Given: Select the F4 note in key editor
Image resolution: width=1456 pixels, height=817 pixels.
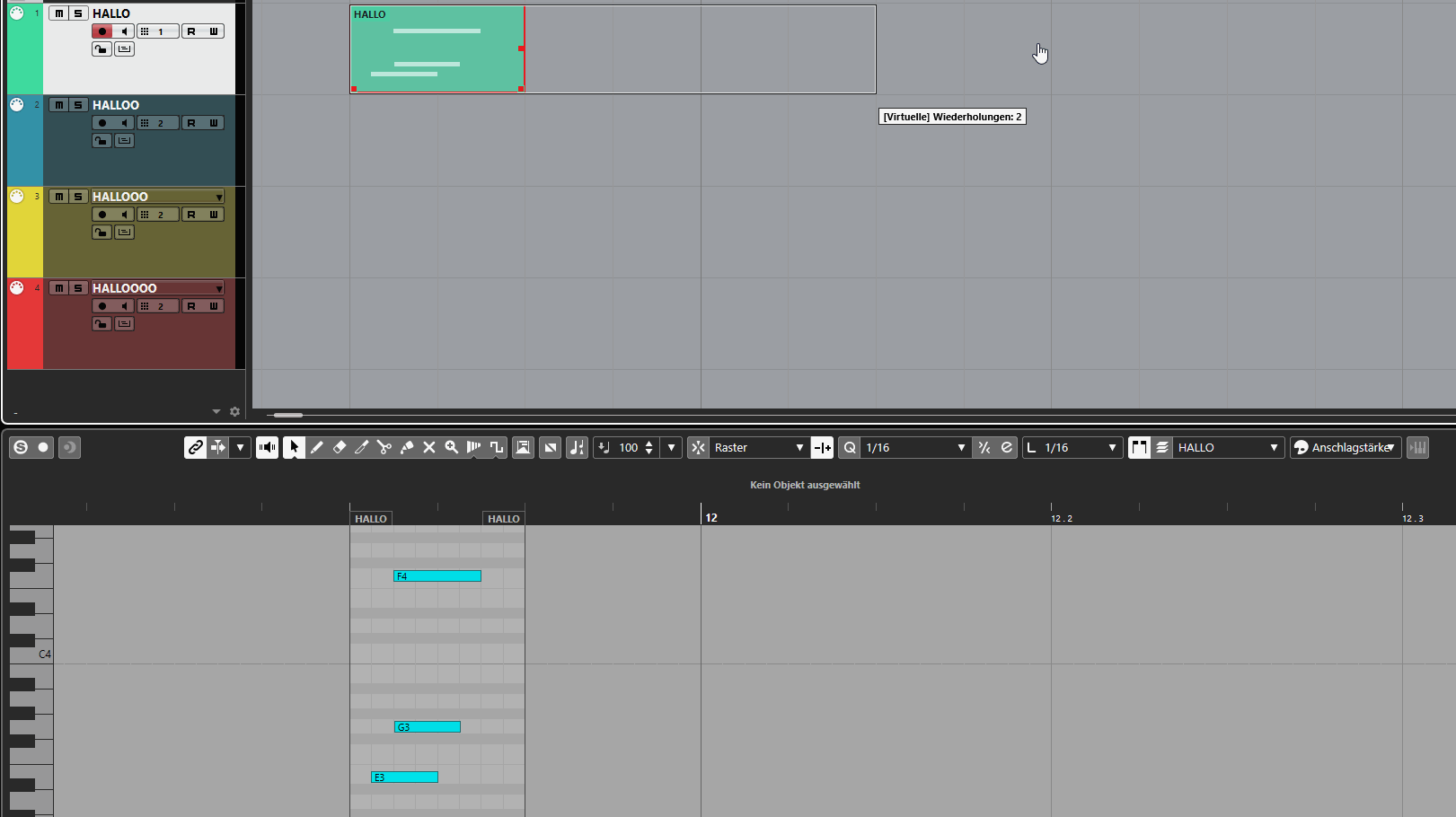Looking at the screenshot, I should pyautogui.click(x=437, y=576).
